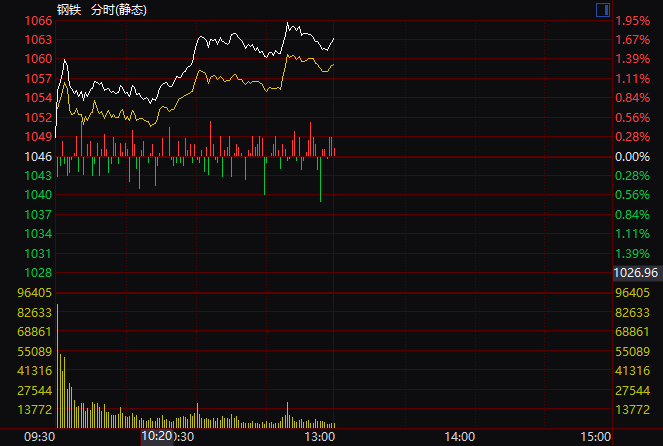Click the 1026.96 current price tag
Viewport: 663px width, 446px height.
point(636,272)
